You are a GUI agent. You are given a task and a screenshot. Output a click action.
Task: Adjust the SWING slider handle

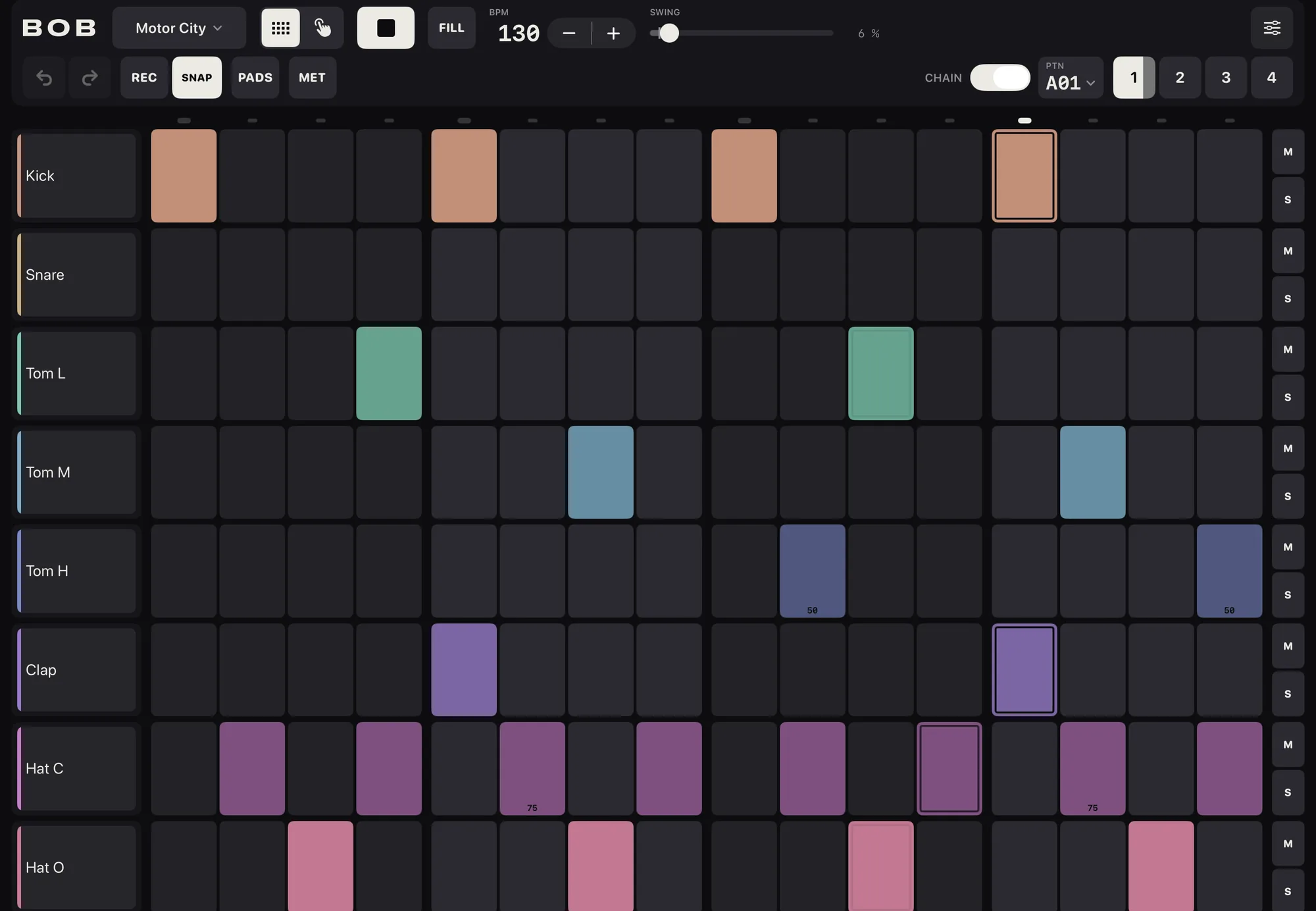(669, 33)
